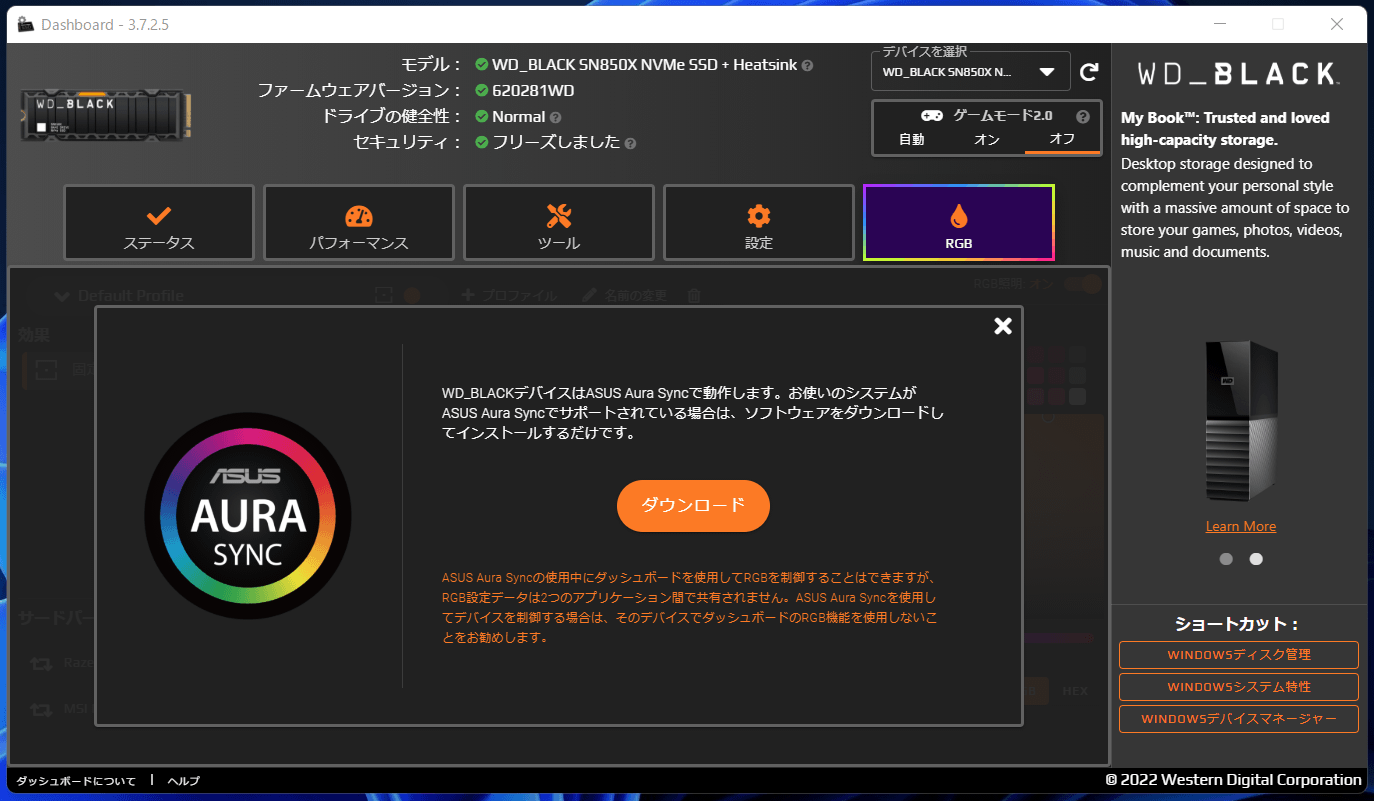Open WINDOWSデバイスマネージャー shortcut
The image size is (1374, 801).
pos(1239,719)
